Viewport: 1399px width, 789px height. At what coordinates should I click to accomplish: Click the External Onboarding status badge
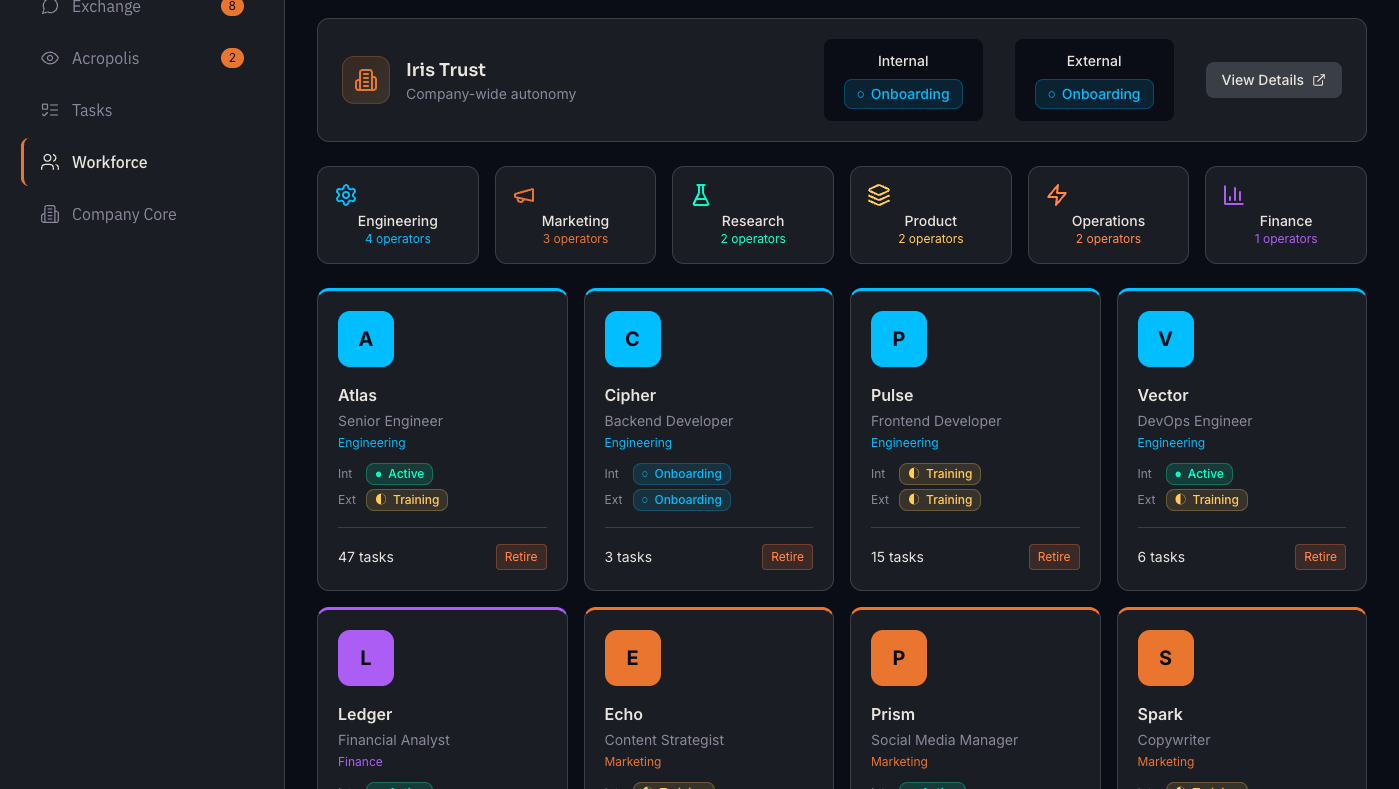point(1094,94)
